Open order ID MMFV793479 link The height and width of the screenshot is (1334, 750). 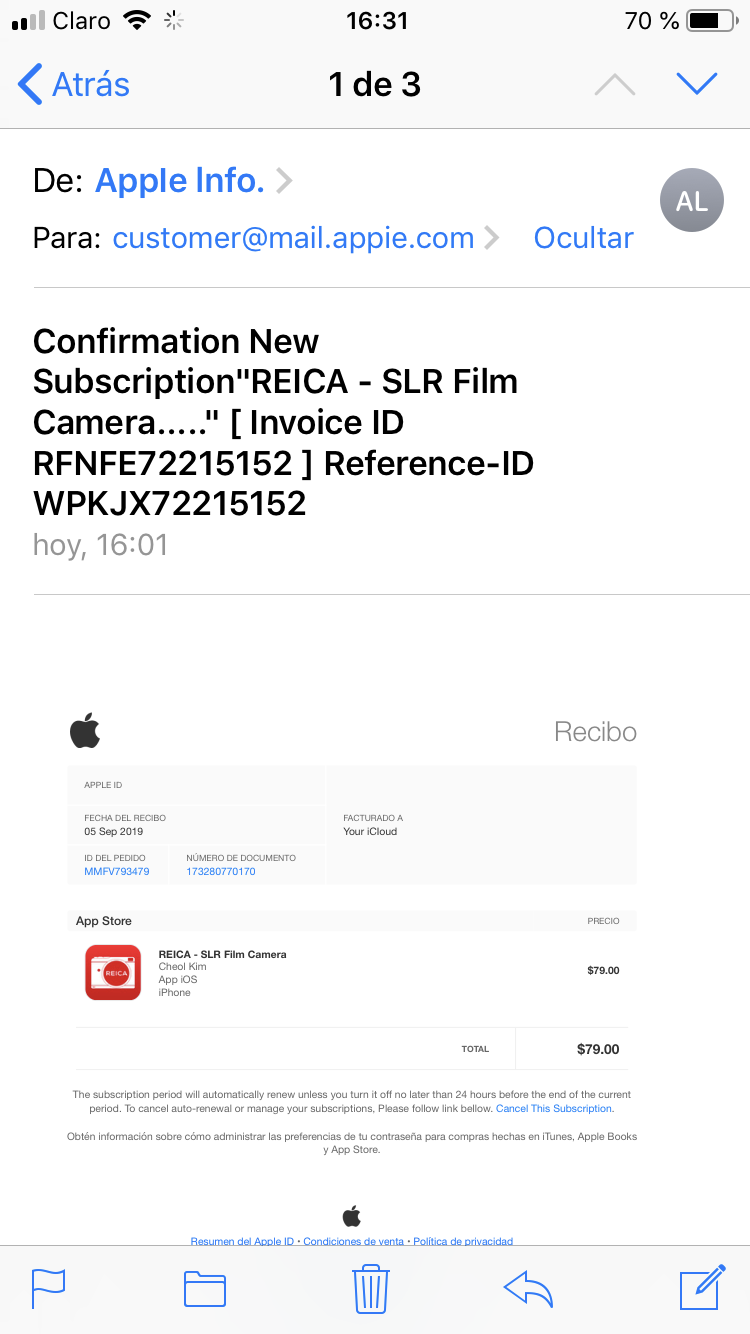pos(117,872)
